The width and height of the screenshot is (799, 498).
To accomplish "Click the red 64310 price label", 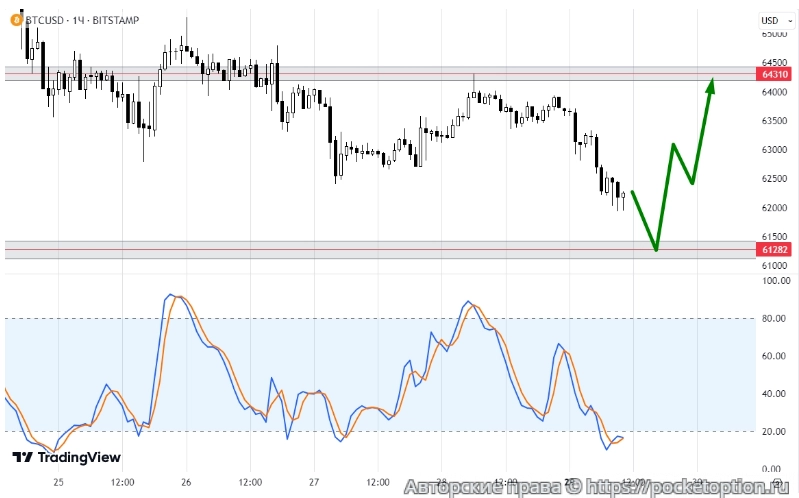I will 777,74.
